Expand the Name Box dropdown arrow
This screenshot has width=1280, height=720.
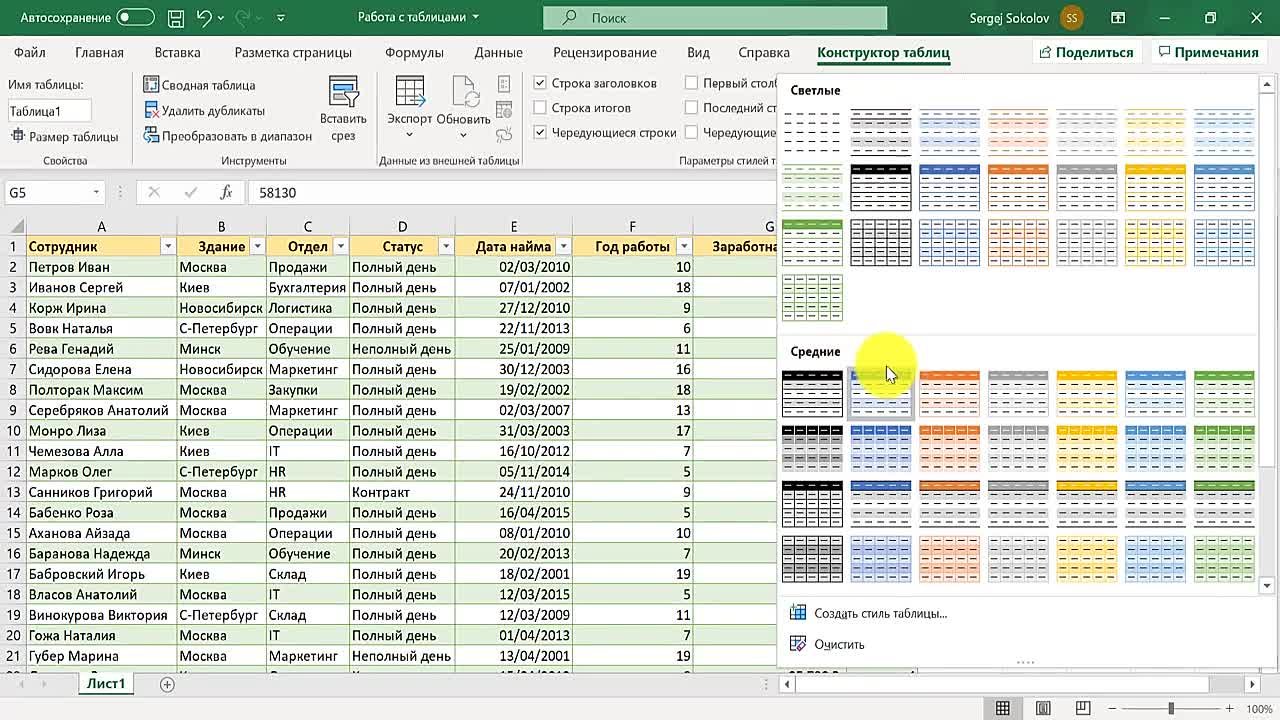[x=96, y=192]
